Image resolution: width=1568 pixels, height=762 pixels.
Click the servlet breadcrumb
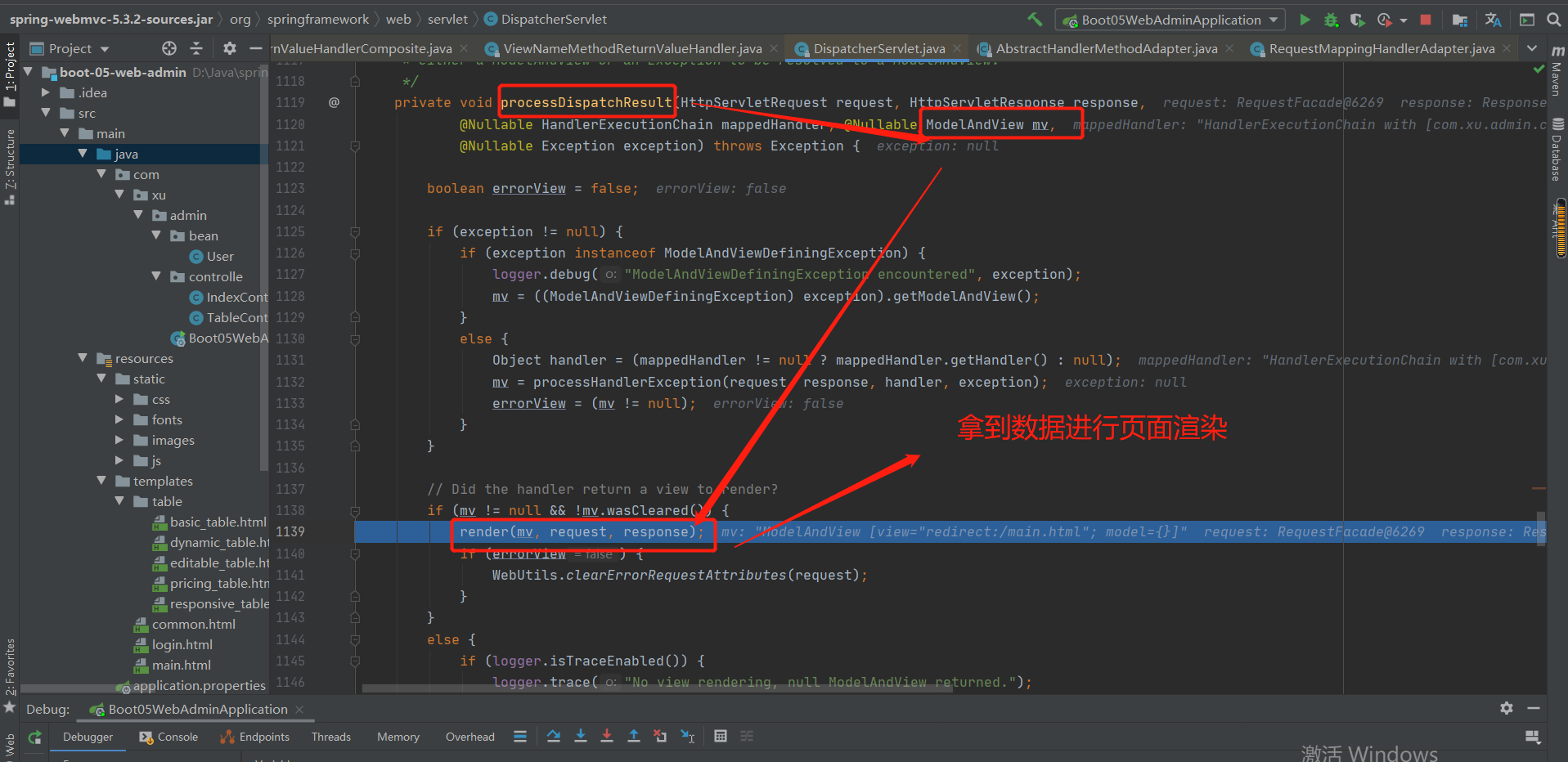(x=447, y=19)
